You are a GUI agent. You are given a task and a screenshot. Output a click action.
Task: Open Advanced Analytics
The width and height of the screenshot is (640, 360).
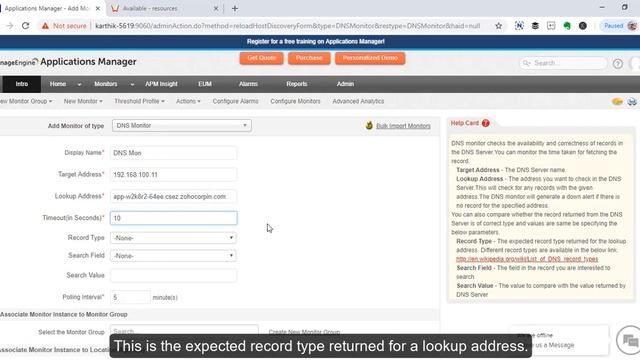(358, 101)
